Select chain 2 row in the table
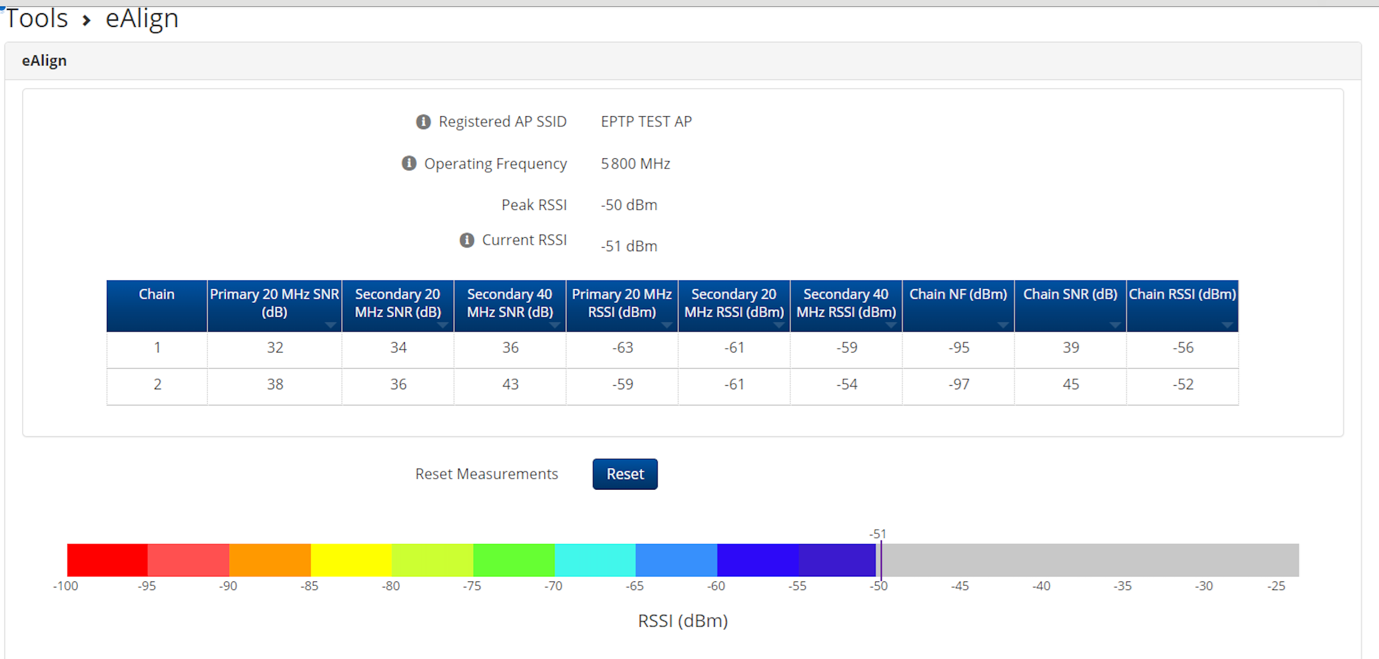The image size is (1379, 659). click(157, 385)
